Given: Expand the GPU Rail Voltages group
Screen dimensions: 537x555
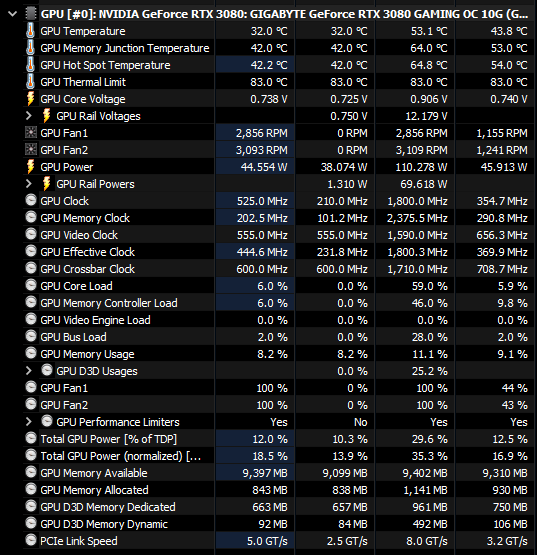Looking at the screenshot, I should (29, 116).
